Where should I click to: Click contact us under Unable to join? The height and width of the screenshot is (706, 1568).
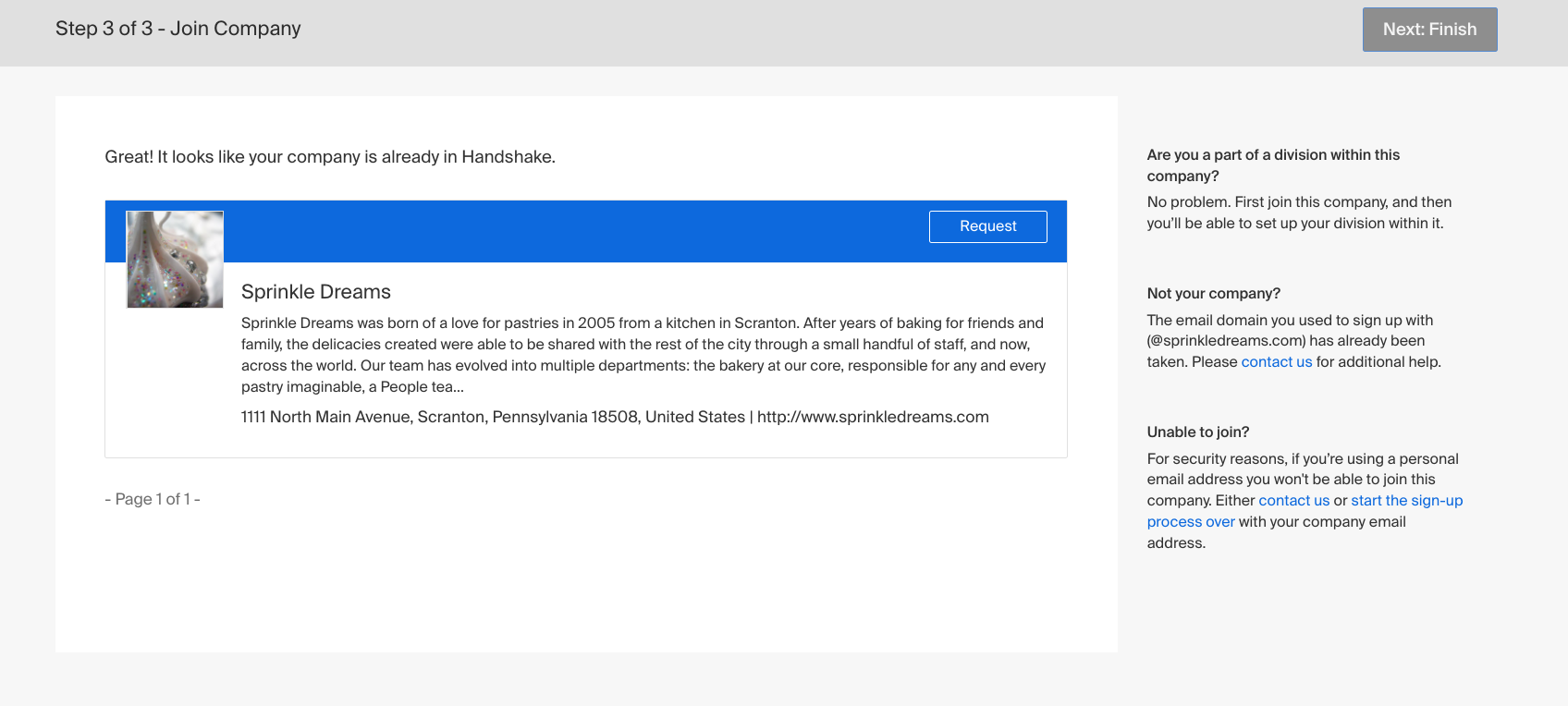coord(1293,501)
